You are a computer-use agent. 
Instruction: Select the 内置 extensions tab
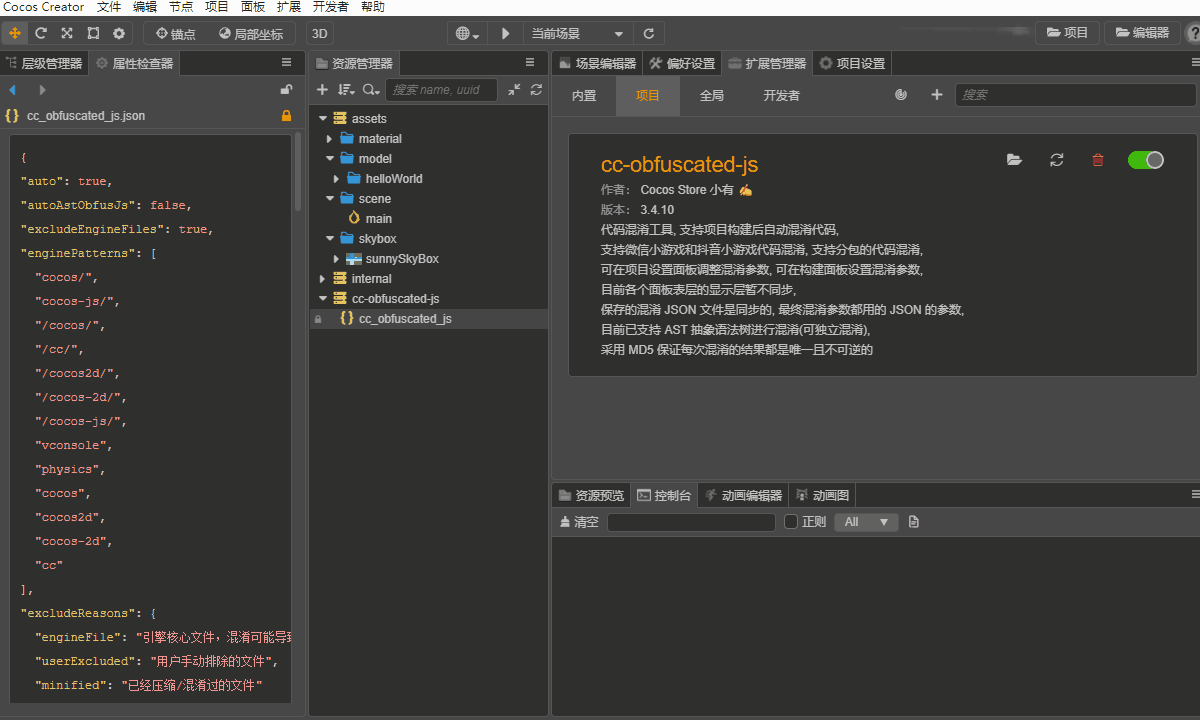pos(584,95)
